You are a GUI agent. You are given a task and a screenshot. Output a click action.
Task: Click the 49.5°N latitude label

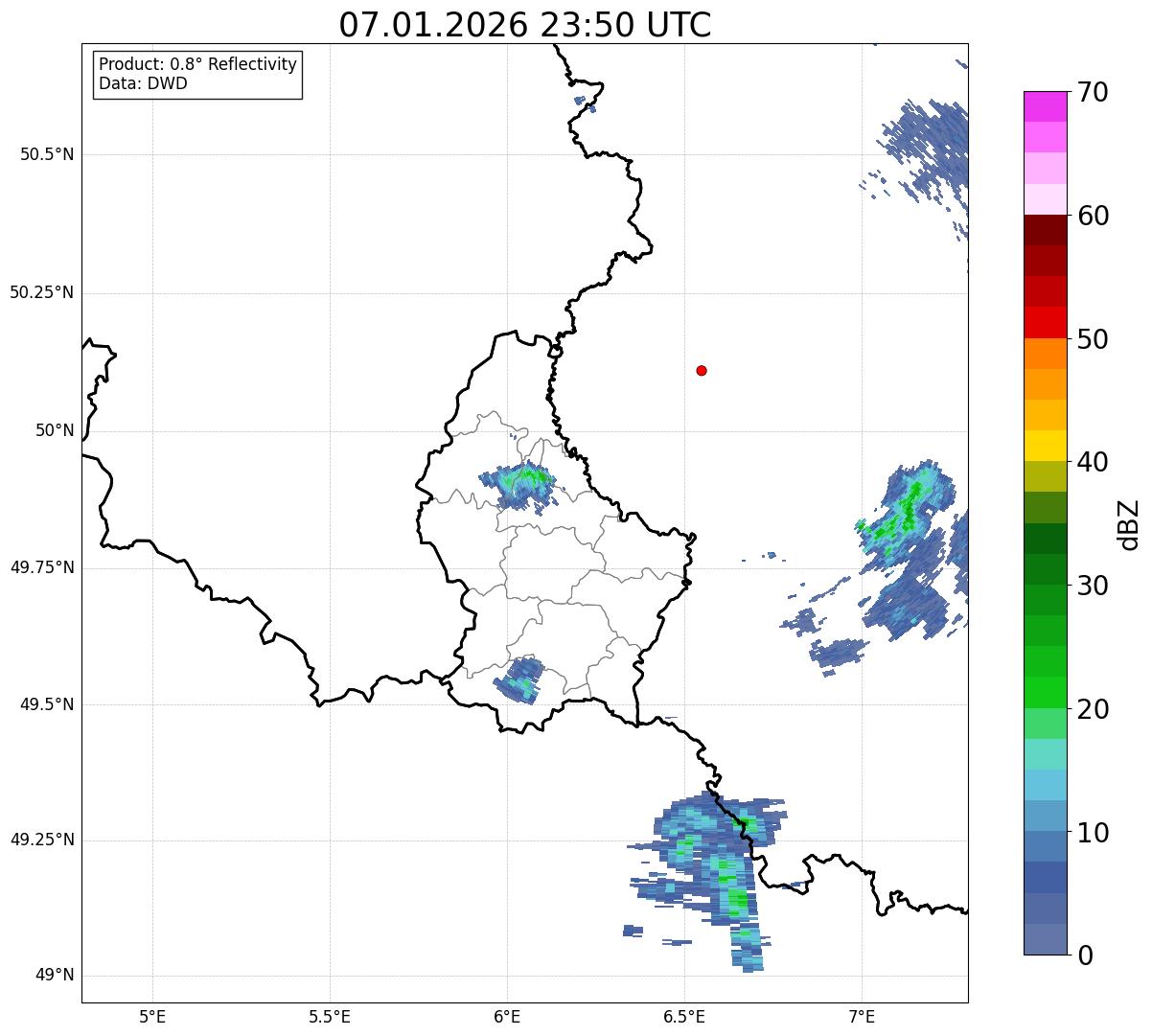tap(47, 704)
